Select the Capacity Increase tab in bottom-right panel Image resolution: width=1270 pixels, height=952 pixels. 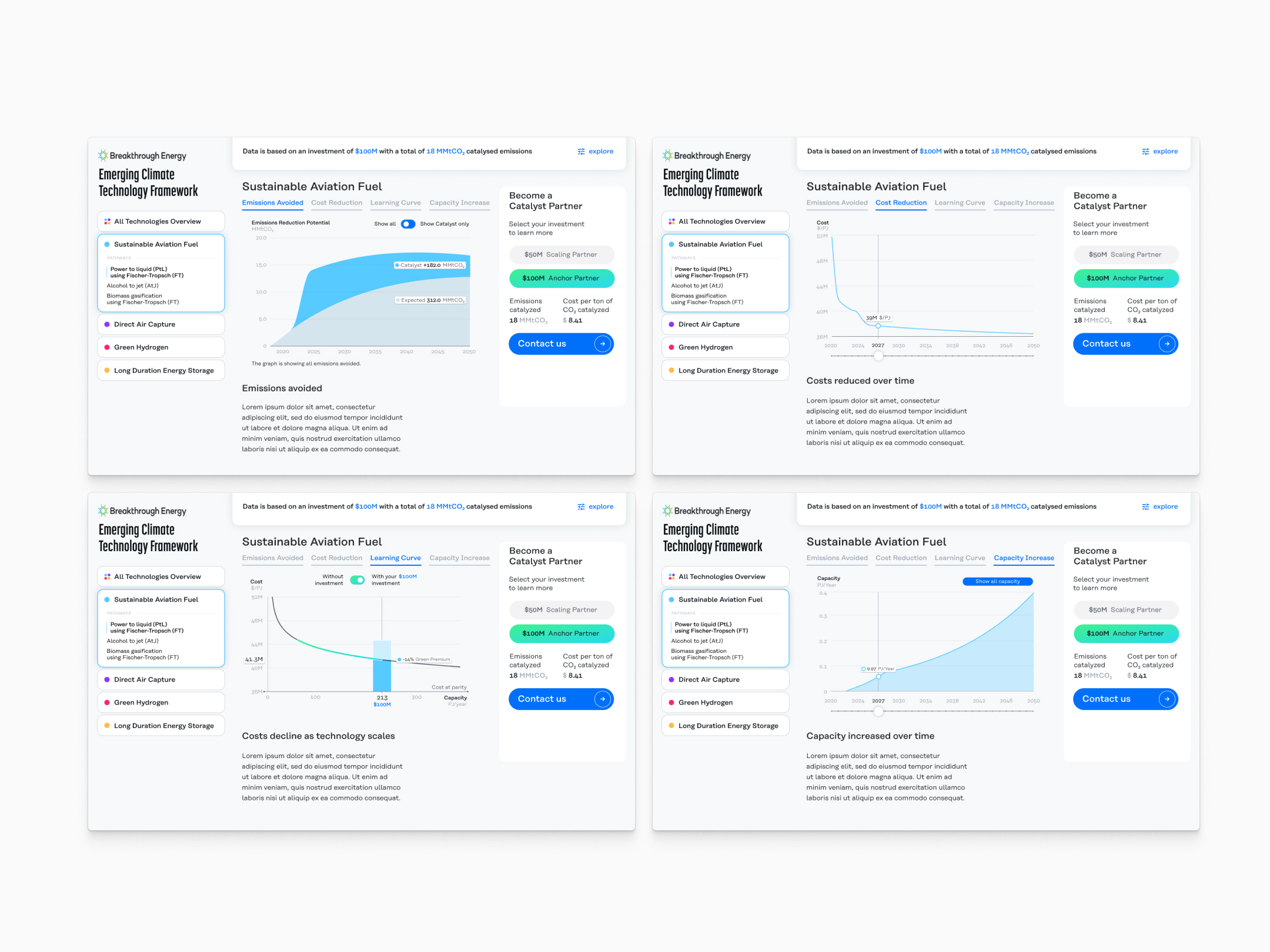point(1025,557)
